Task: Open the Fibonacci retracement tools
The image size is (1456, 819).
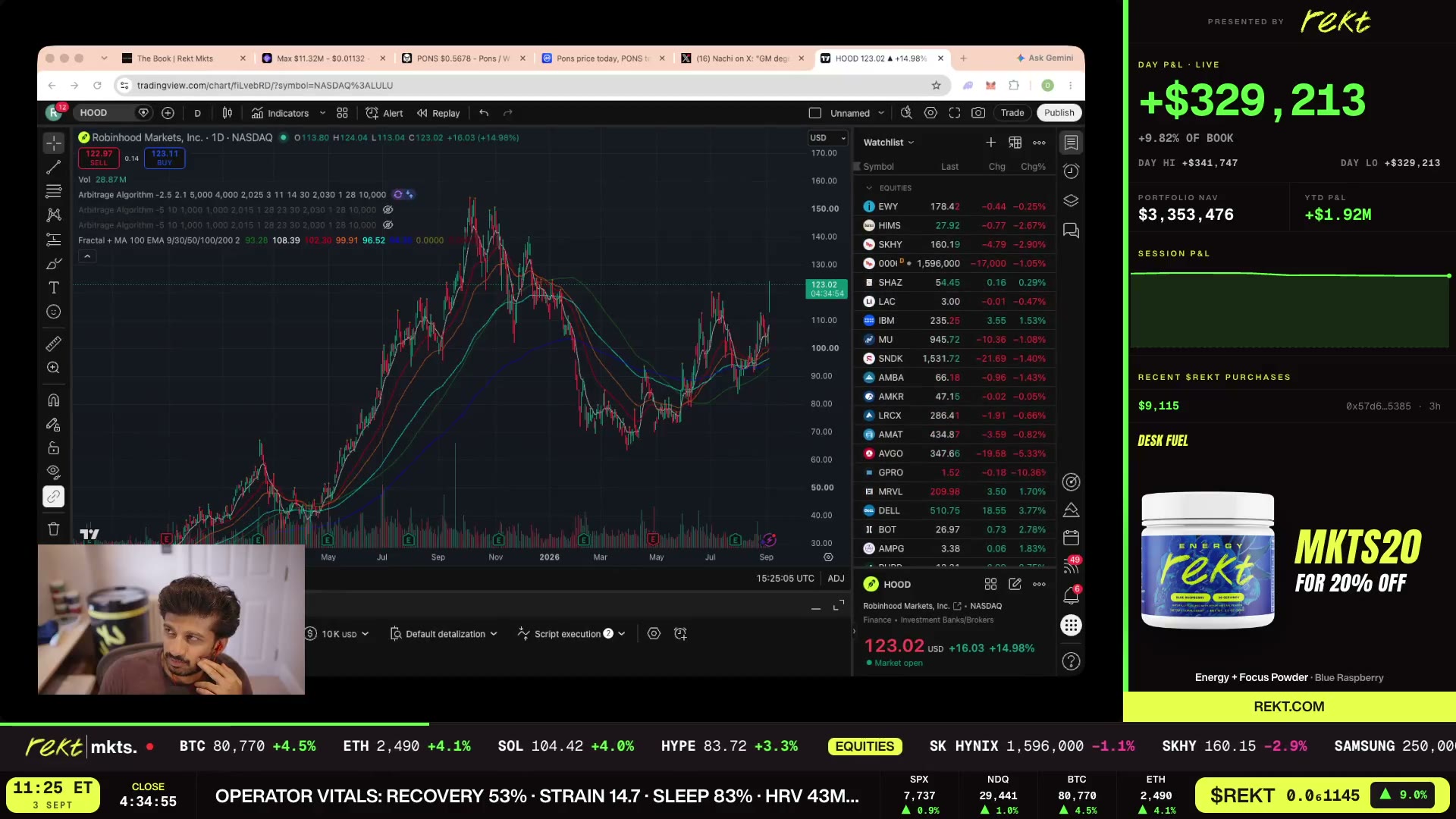Action: (x=53, y=191)
